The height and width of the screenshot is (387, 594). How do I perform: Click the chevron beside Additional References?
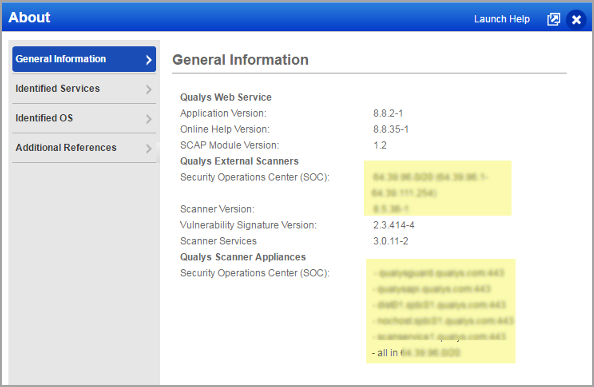148,148
